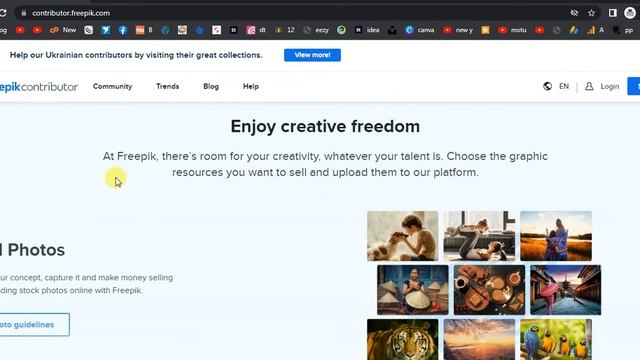Click the browser reload icon
The image size is (640, 360).
[3, 13]
